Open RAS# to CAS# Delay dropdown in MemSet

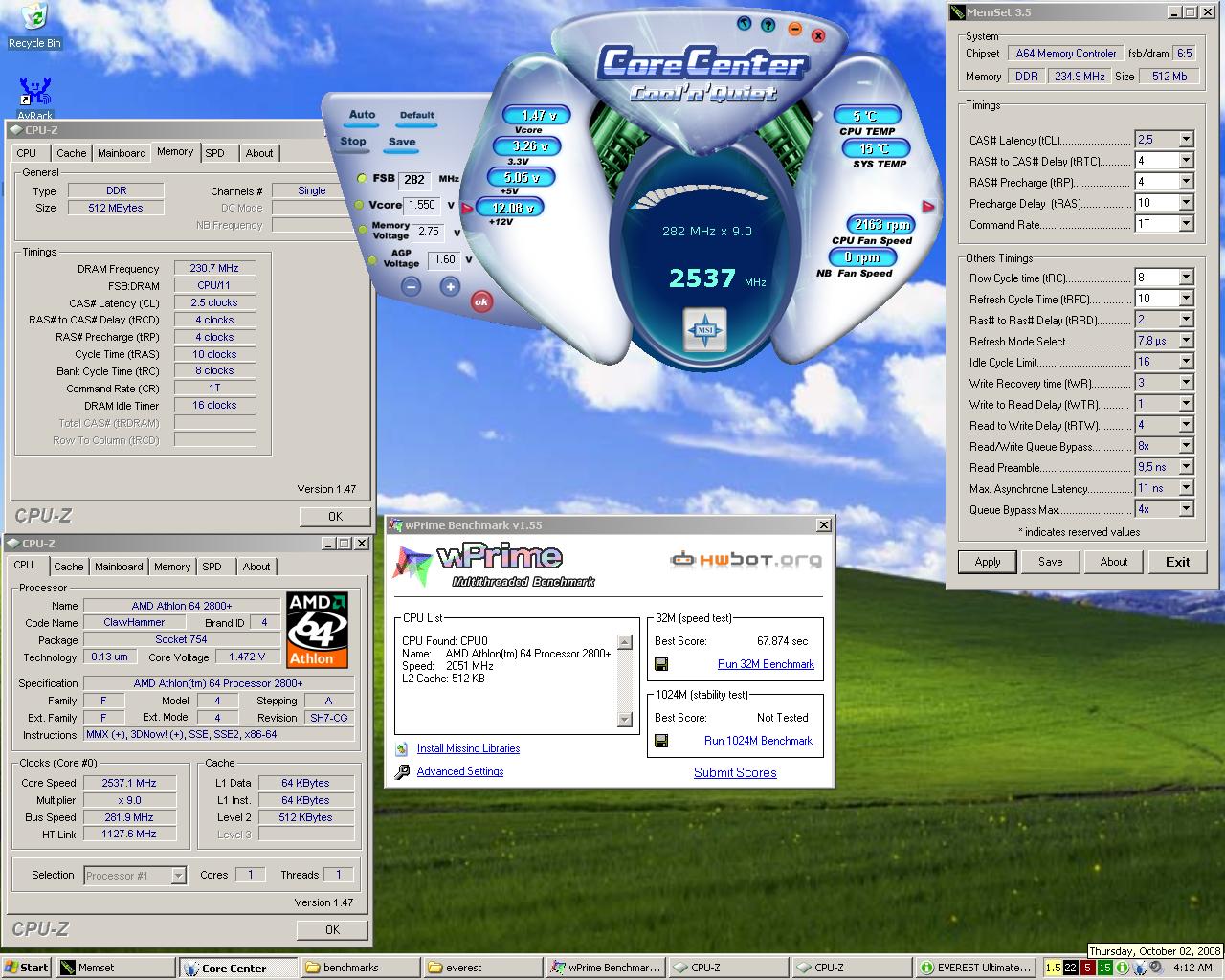coord(1186,161)
